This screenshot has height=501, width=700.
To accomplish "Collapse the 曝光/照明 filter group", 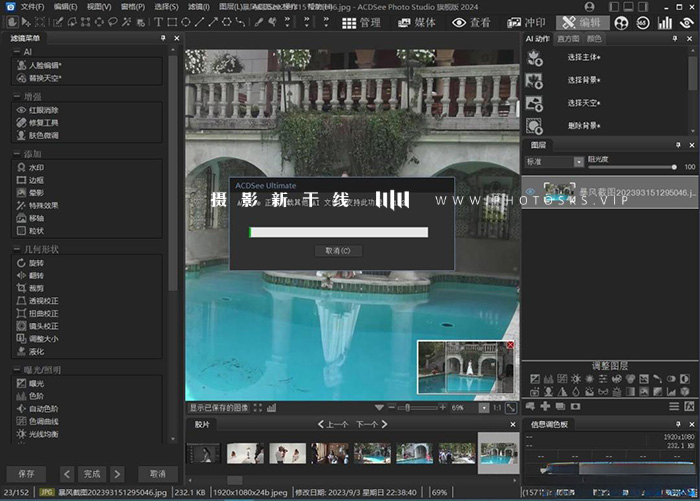I will 17,370.
